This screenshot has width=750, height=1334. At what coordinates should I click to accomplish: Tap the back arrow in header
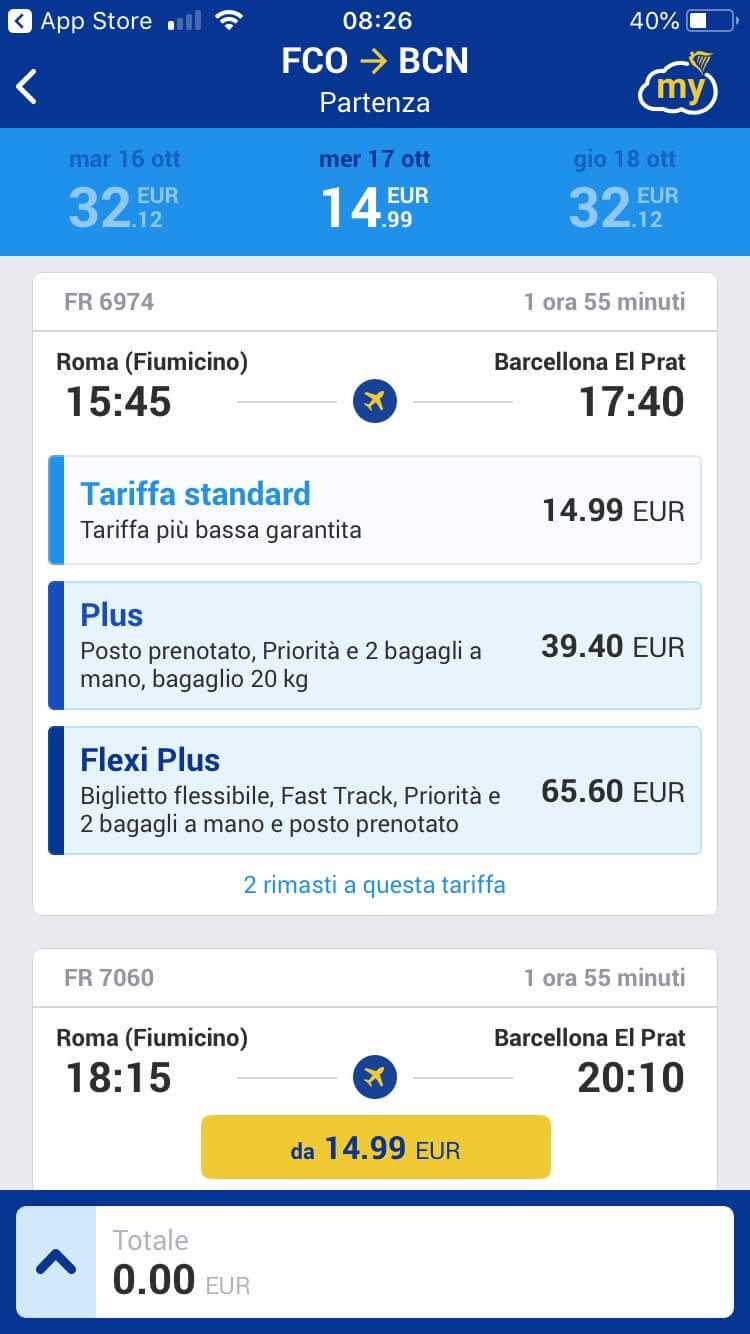point(27,87)
